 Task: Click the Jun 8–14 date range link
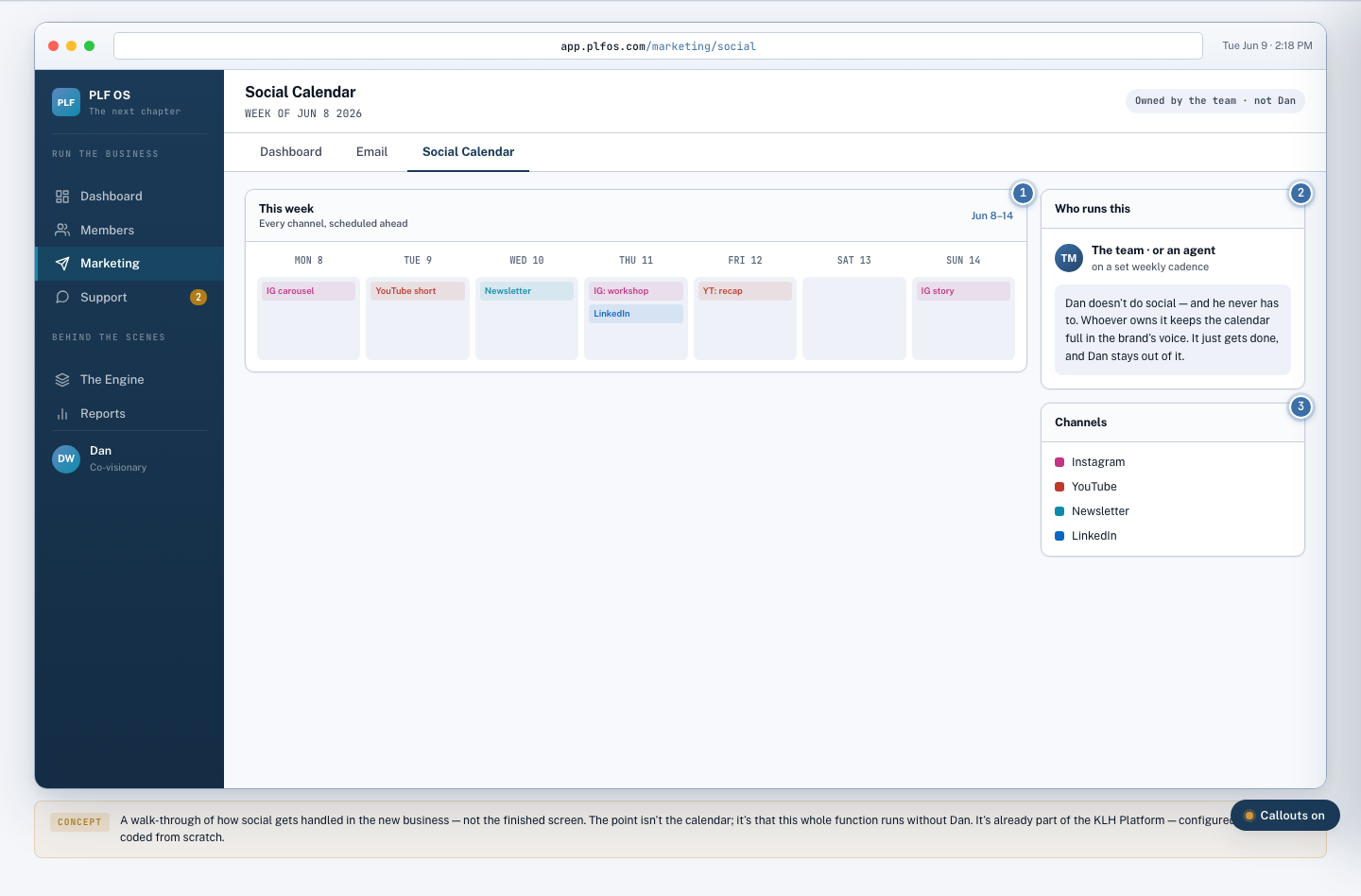click(991, 216)
